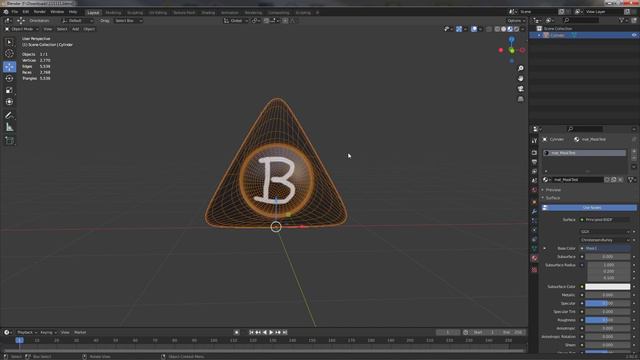Enable material preview viewport shading
Viewport: 640px width, 360px height.
point(510,29)
